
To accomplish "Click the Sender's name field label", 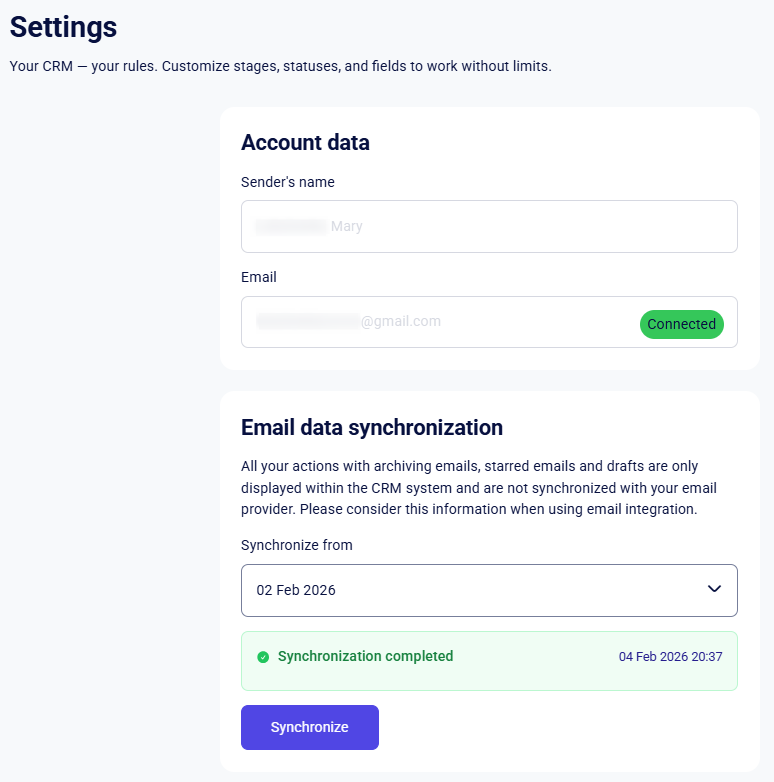I will 288,182.
